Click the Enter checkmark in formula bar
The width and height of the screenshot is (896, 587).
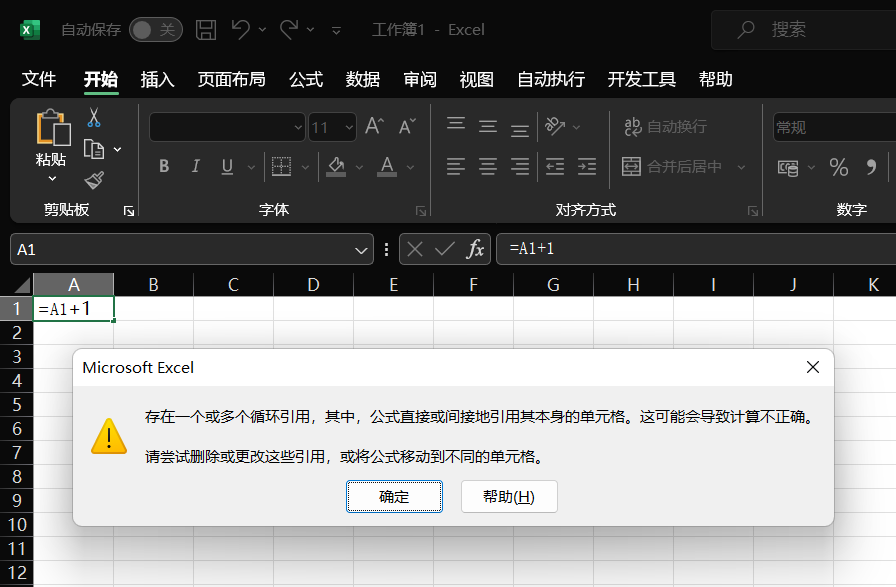coord(445,249)
